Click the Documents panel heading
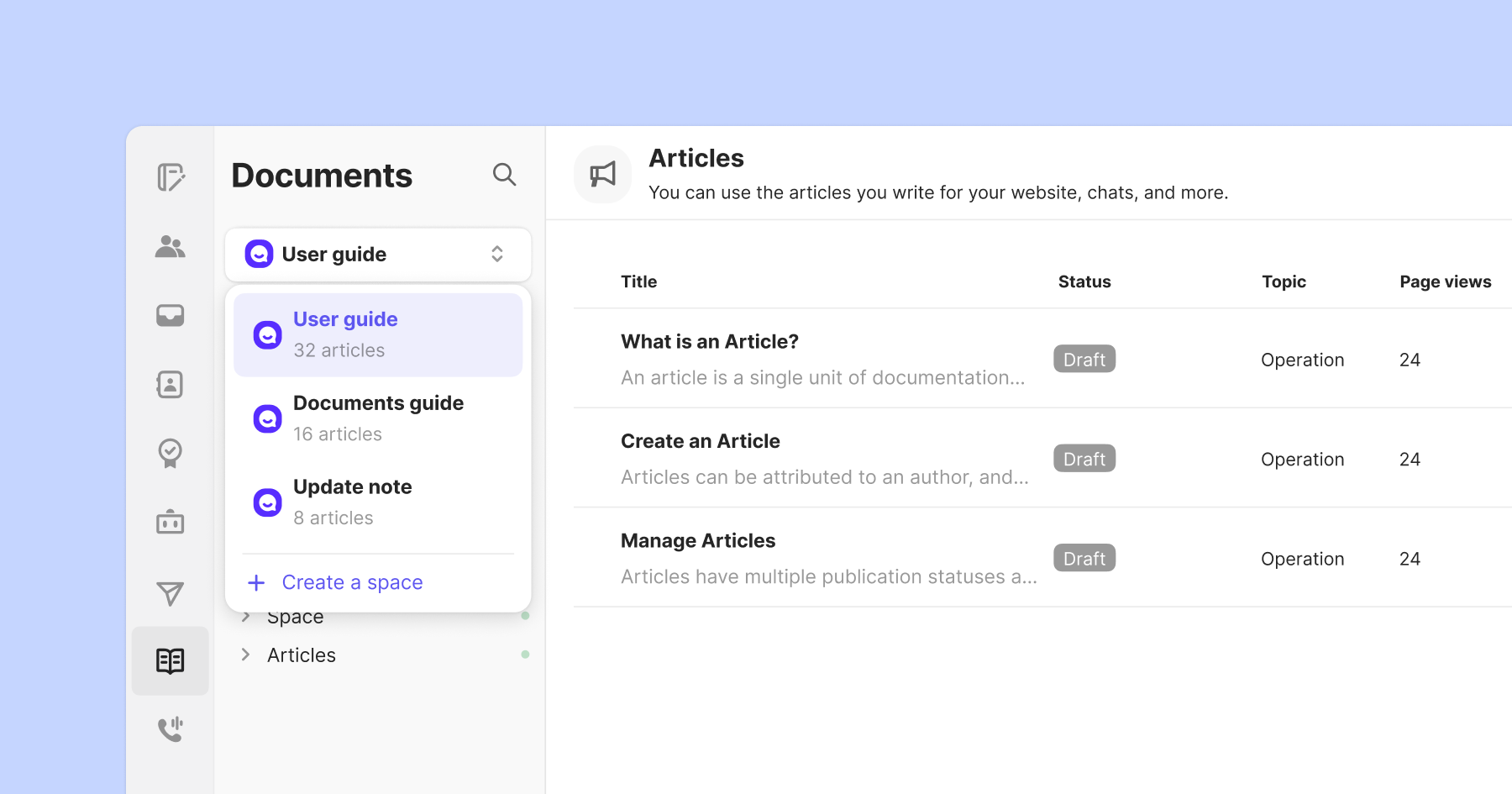 [x=322, y=176]
